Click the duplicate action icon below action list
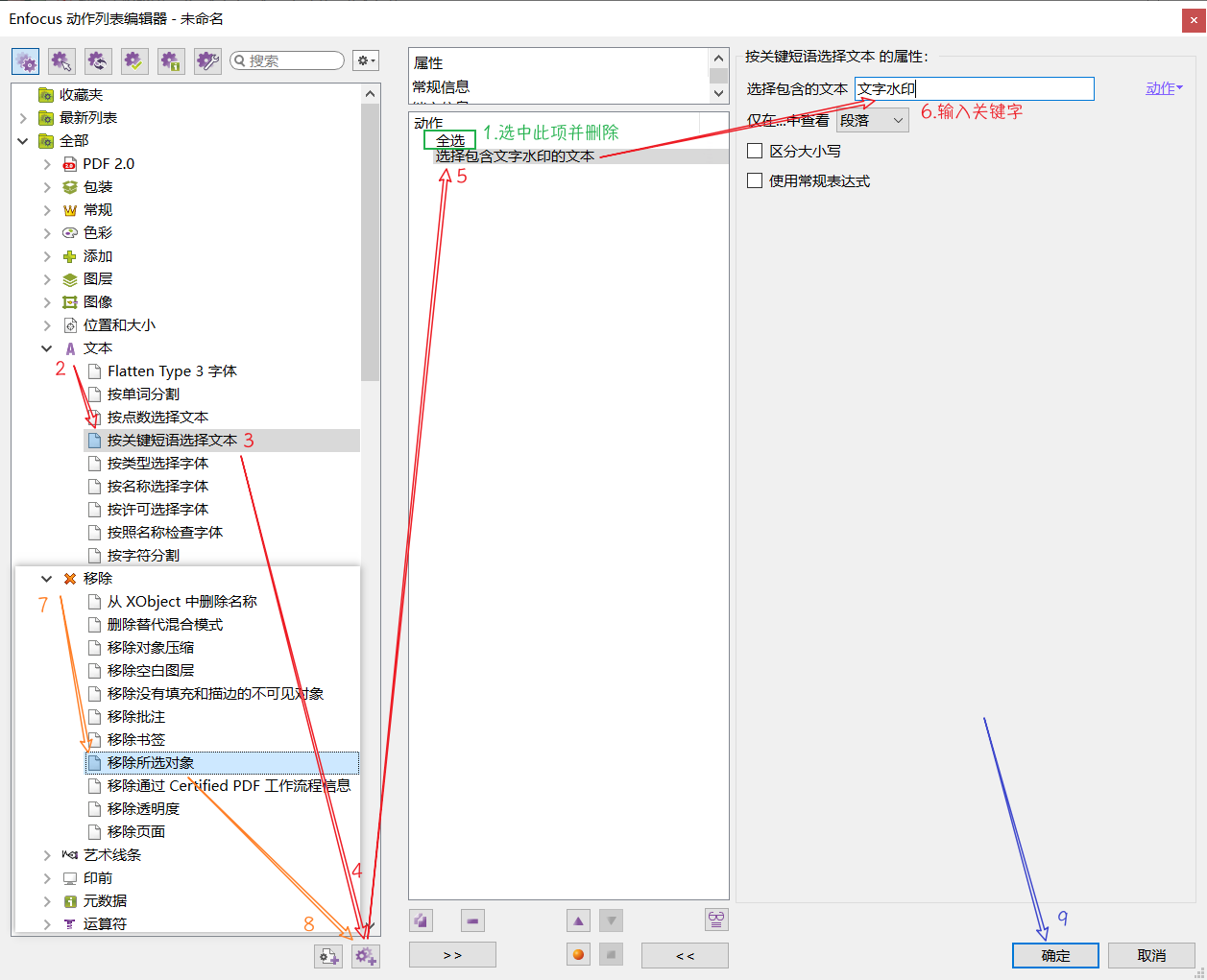Viewport: 1207px width, 980px height. pos(421,920)
